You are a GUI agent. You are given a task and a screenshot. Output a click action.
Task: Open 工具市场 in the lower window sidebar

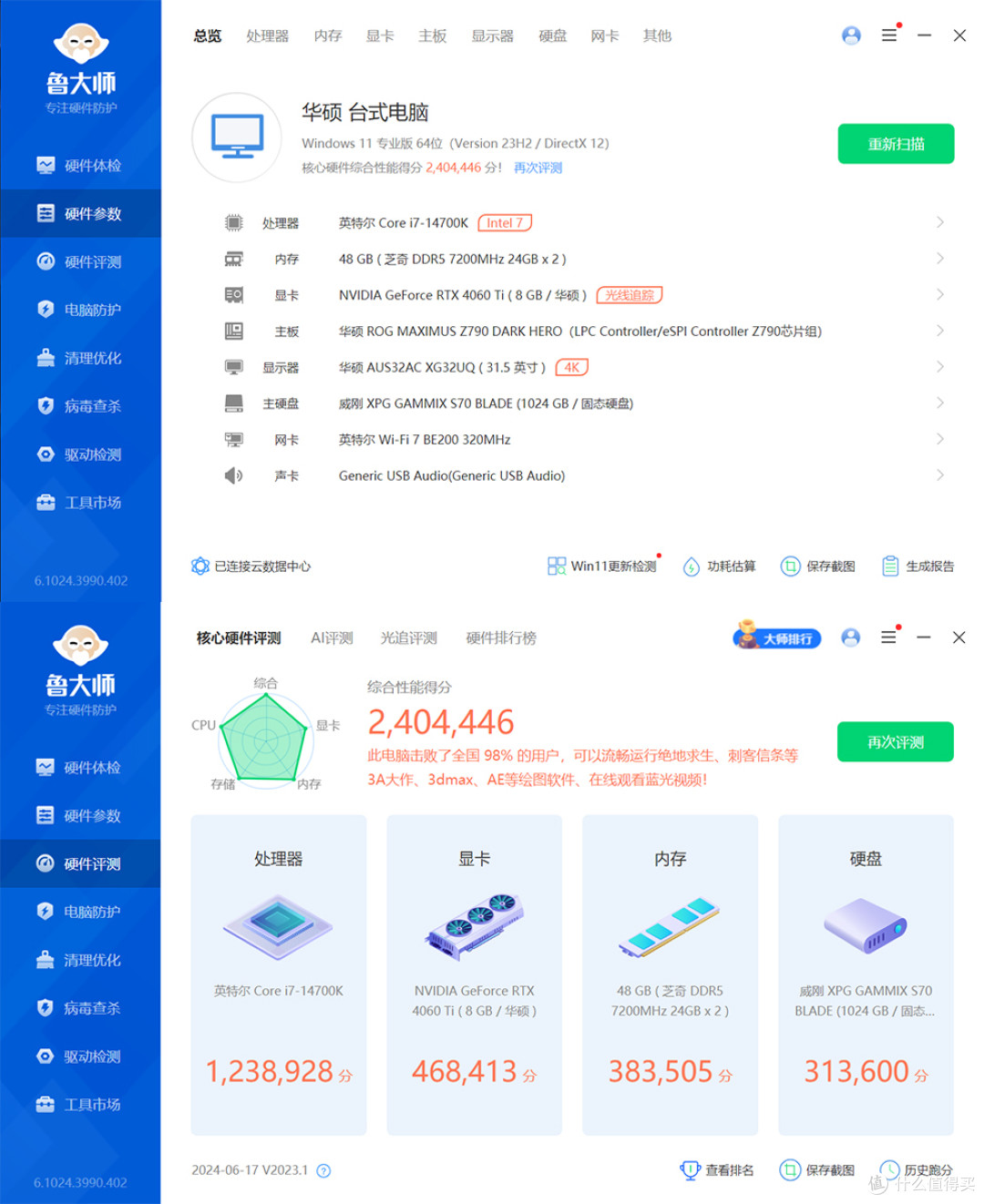pos(80,1105)
